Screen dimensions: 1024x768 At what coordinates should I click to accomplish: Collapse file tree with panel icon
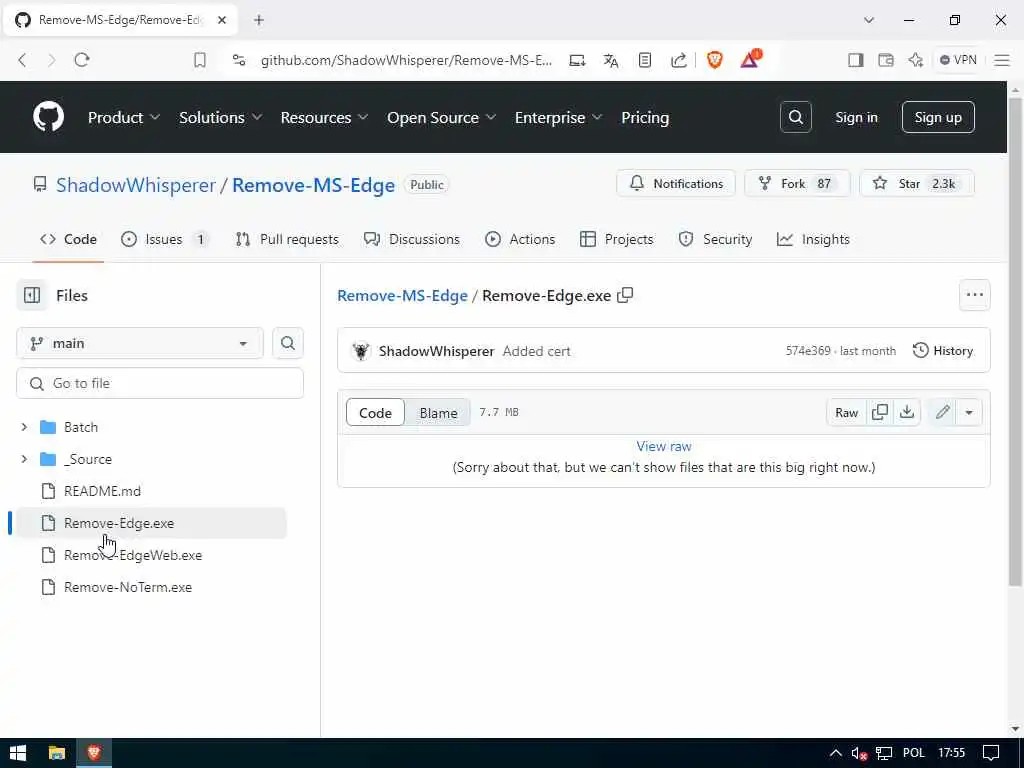32,295
